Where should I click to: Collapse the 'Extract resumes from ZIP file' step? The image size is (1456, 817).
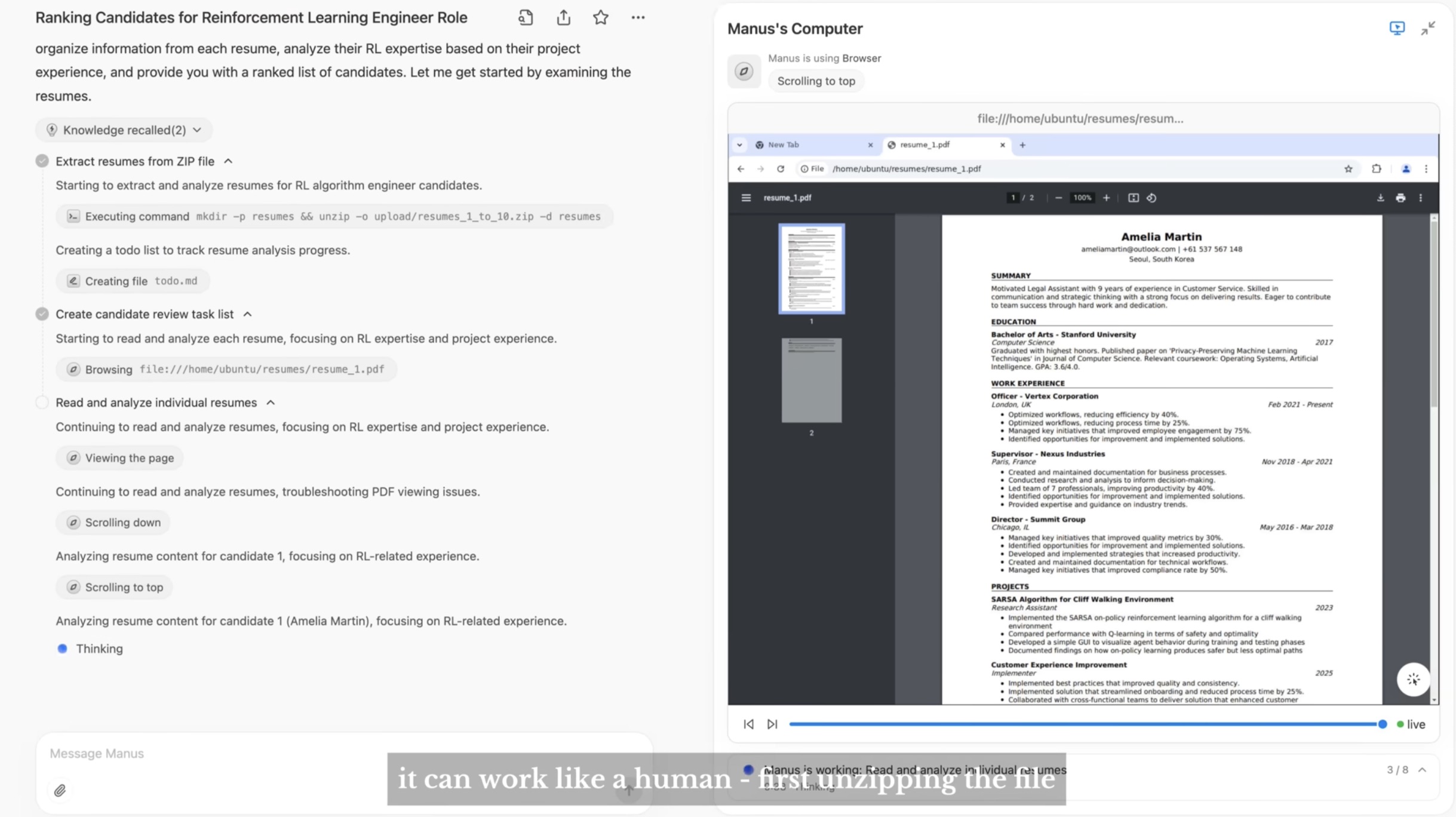(x=229, y=161)
